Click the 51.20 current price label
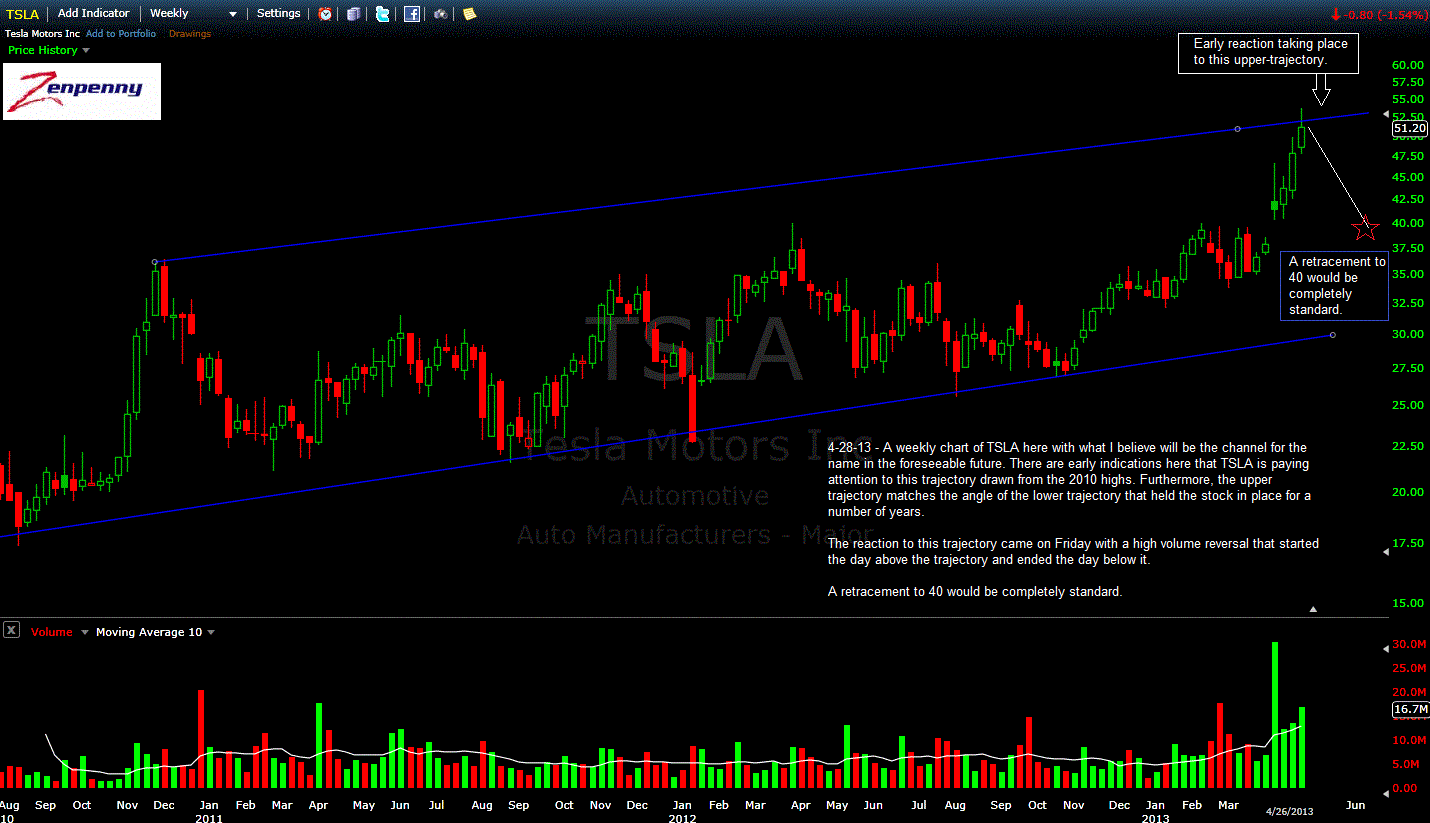Image resolution: width=1430 pixels, height=823 pixels. click(x=1409, y=128)
